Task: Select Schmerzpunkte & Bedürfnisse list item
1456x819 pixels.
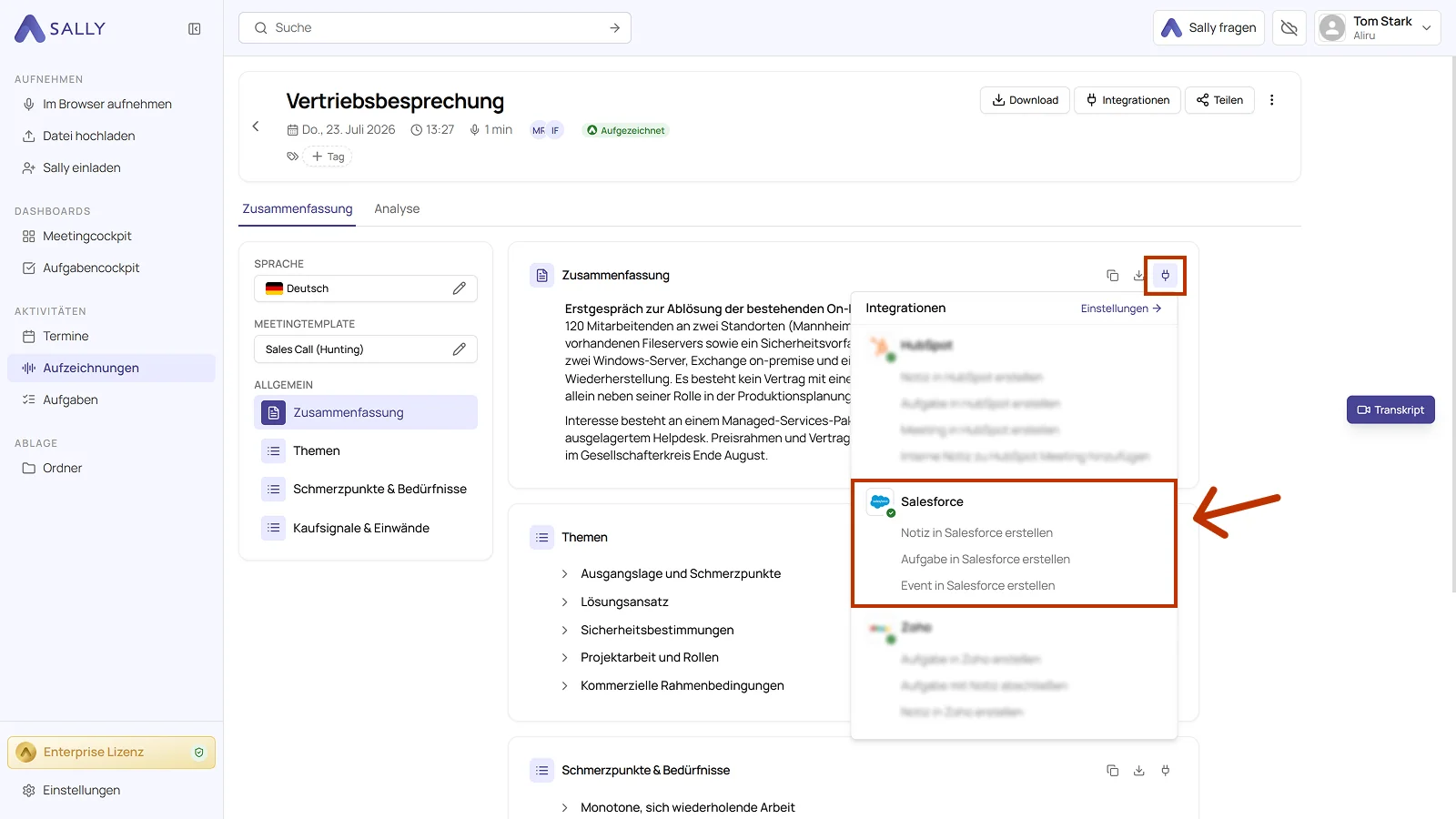Action: click(x=366, y=490)
